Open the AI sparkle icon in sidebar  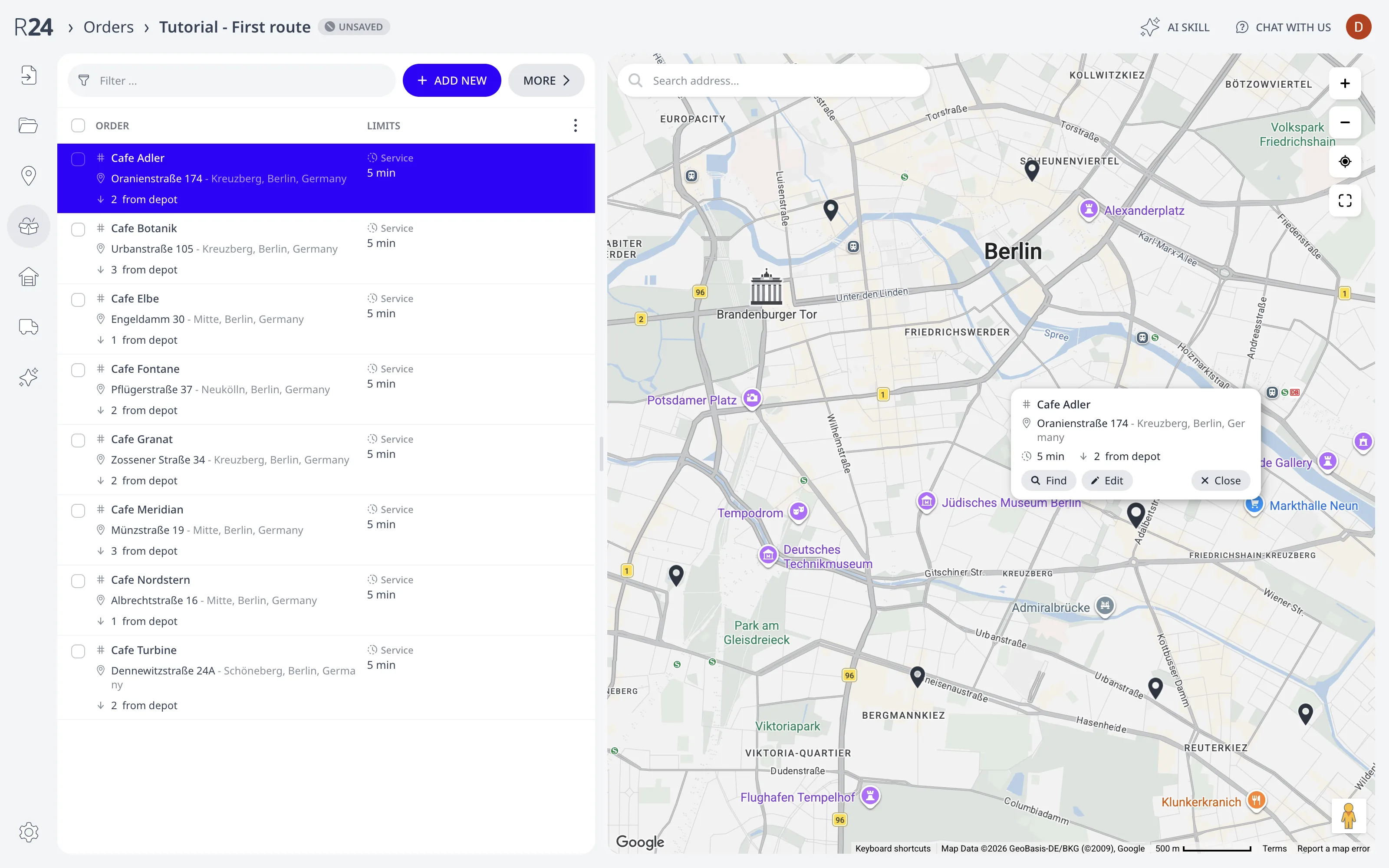point(28,377)
